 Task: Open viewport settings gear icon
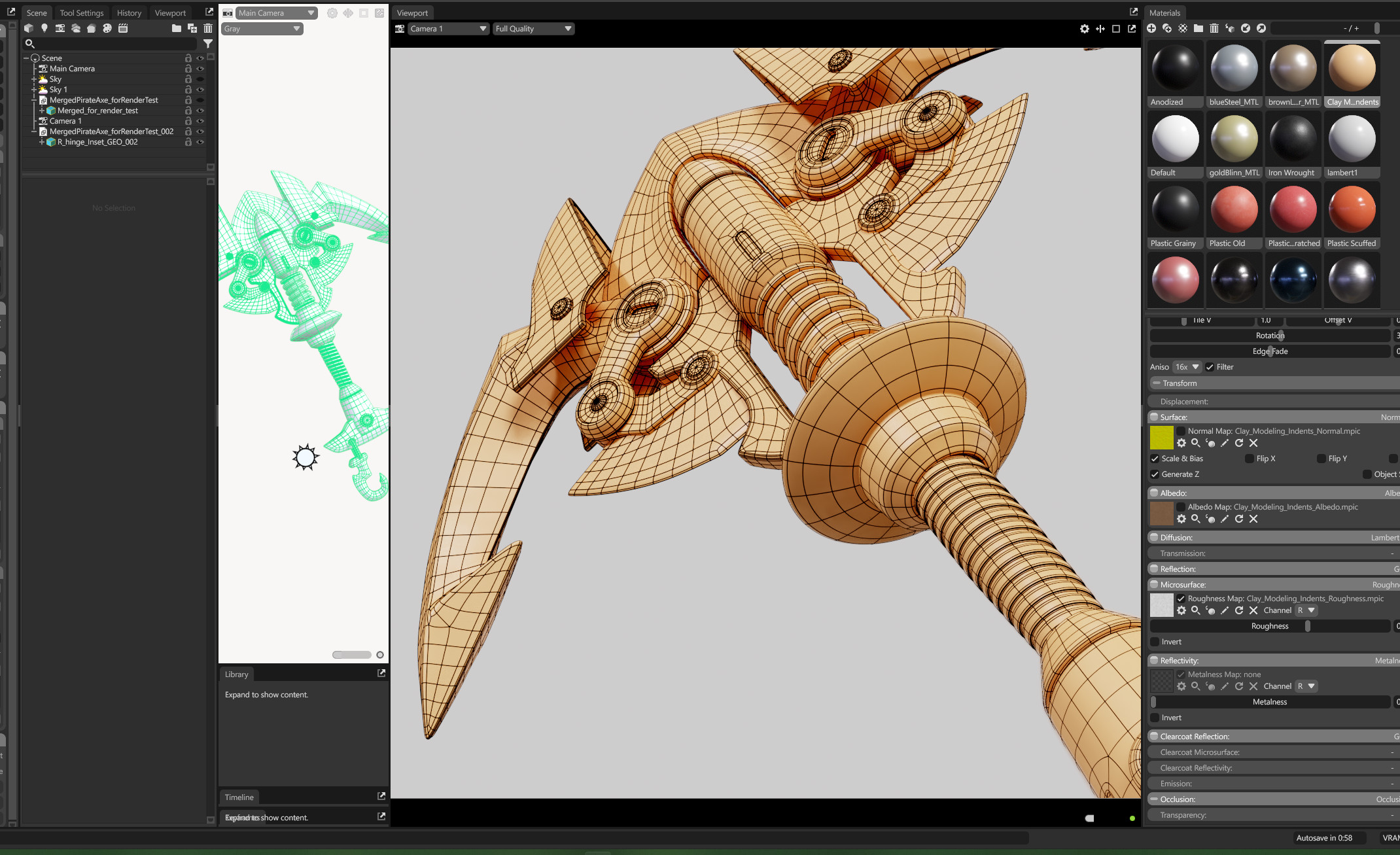click(x=1085, y=29)
